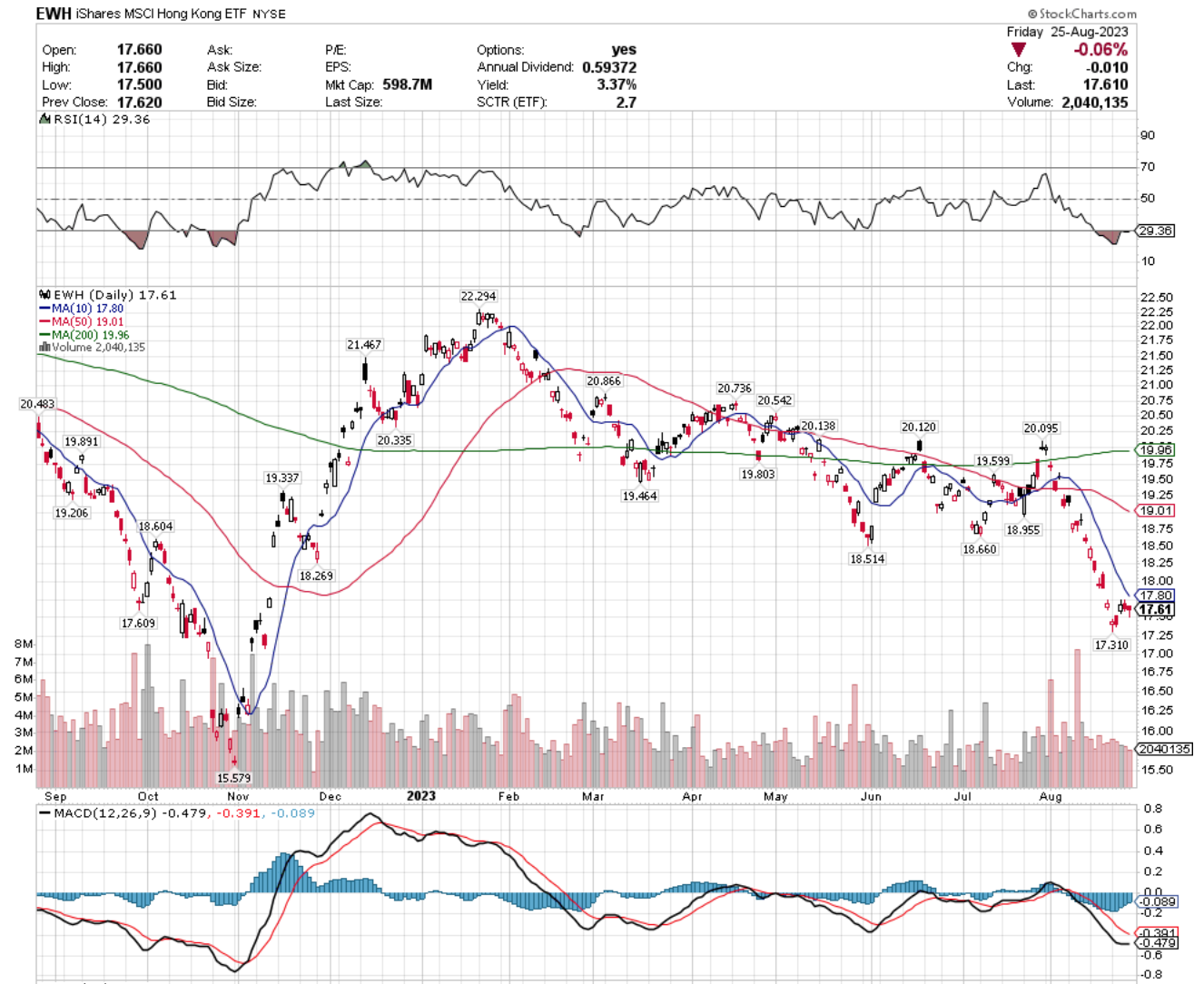
Task: Click the RSI(14) 29.36 panel label
Action: [x=101, y=119]
